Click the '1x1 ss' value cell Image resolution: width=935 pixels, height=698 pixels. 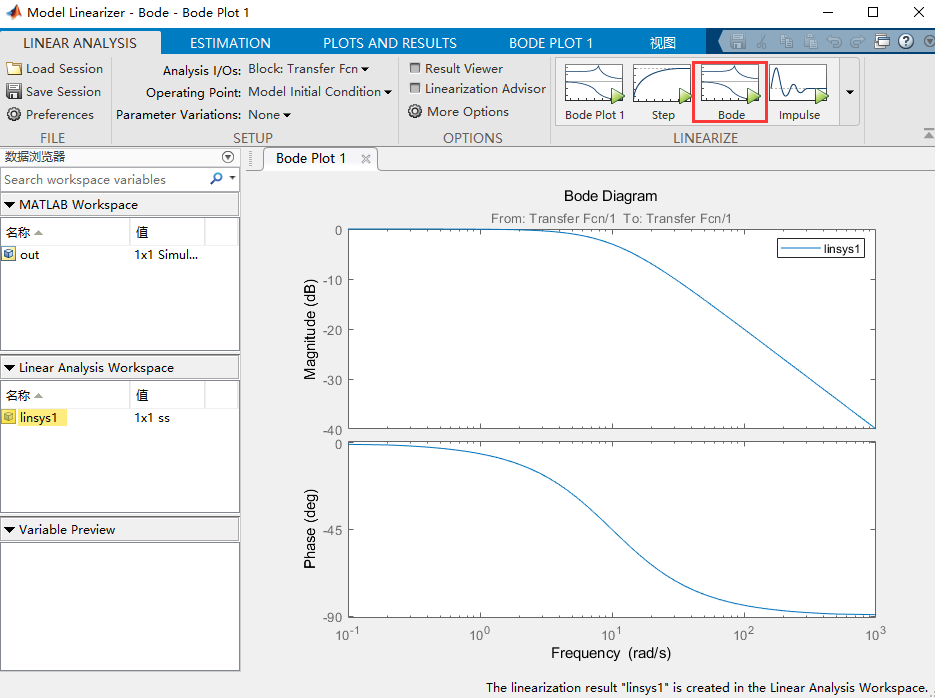(x=152, y=418)
